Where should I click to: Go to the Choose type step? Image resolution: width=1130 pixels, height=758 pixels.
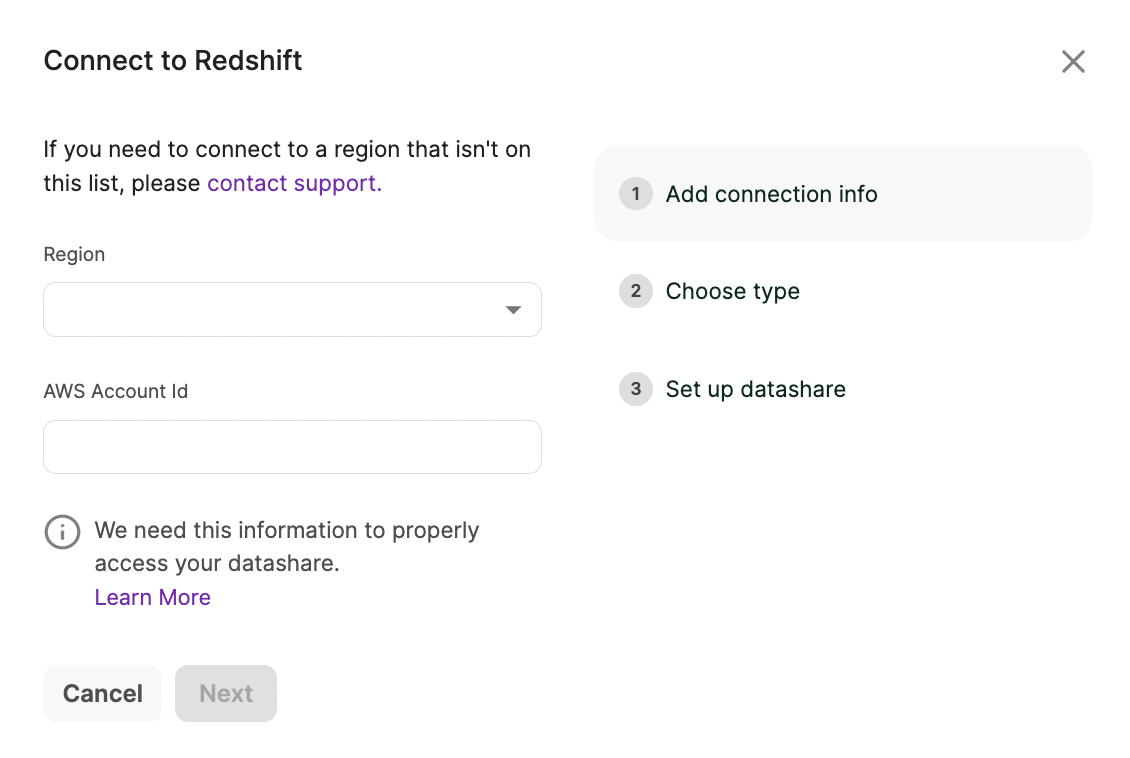(x=732, y=292)
